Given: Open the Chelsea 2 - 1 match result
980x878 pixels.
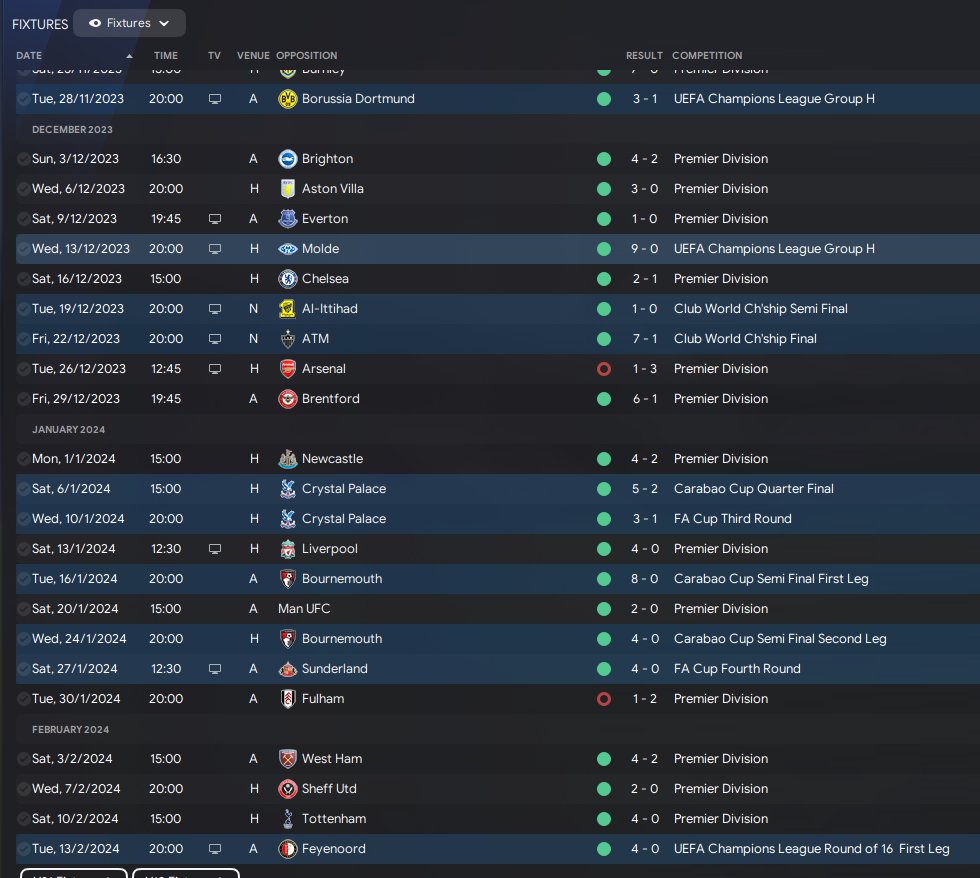Looking at the screenshot, I should pyautogui.click(x=644, y=279).
